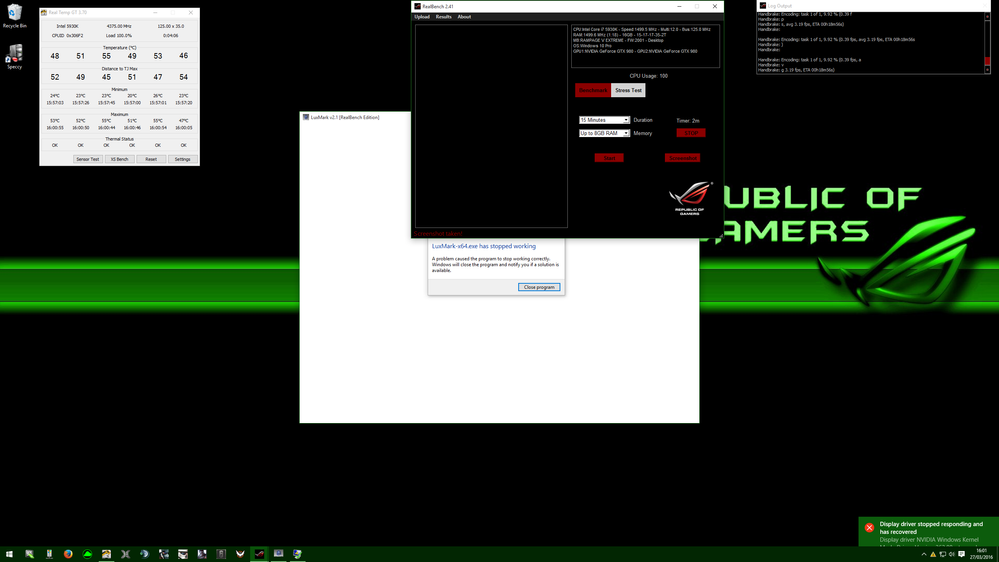The image size is (999, 562).
Task: Click the Windows Start button
Action: click(9, 554)
